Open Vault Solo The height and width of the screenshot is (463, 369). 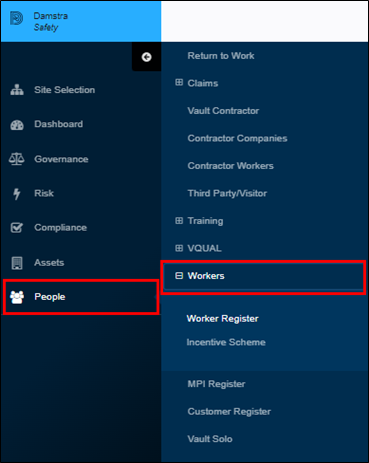(210, 439)
